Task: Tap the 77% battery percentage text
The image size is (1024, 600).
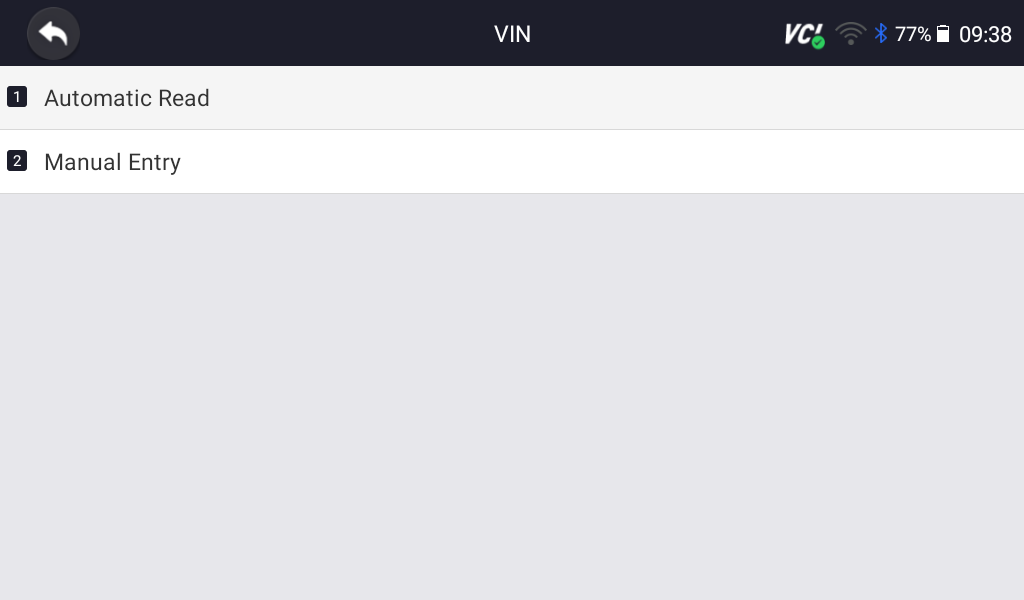Action: 912,34
